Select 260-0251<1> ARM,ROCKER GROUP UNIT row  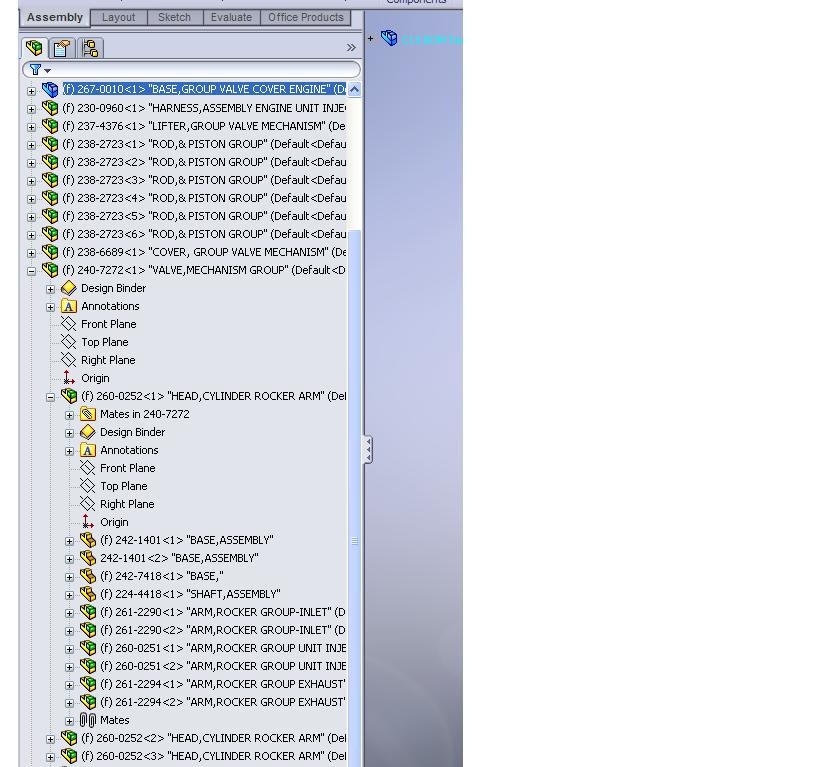[223, 648]
